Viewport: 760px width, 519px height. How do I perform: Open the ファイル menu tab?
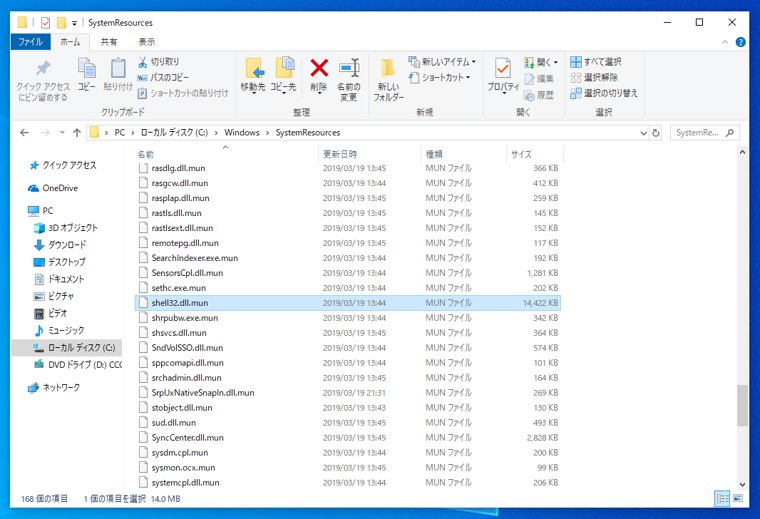tap(31, 42)
